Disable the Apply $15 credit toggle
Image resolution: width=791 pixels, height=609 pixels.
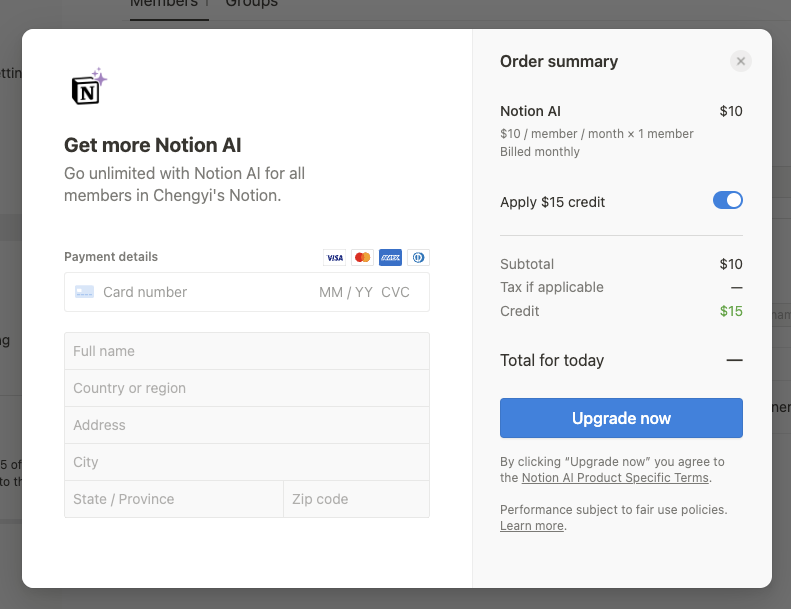coord(727,201)
